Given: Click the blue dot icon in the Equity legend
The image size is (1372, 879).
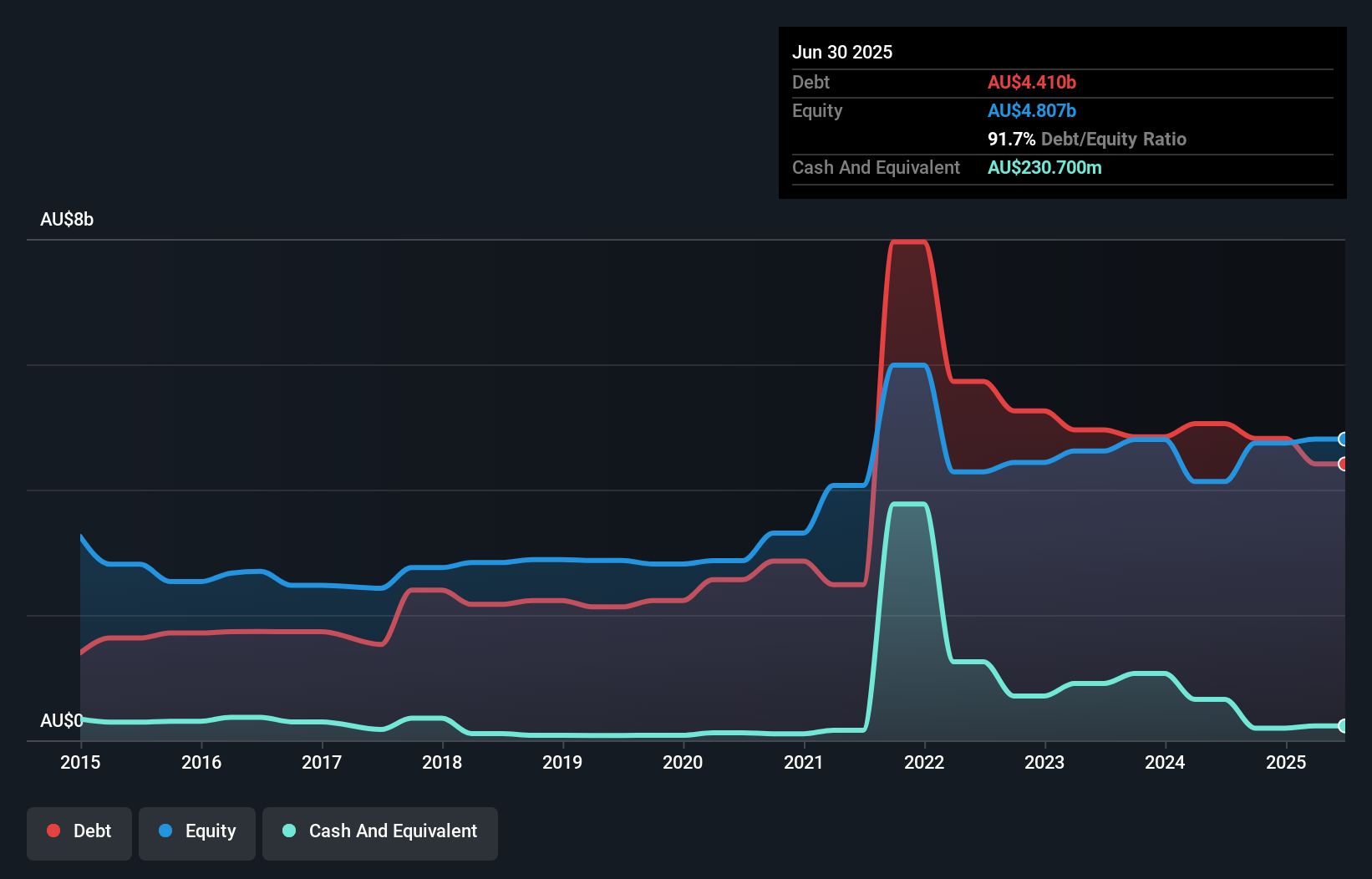Looking at the screenshot, I should pos(166,831).
